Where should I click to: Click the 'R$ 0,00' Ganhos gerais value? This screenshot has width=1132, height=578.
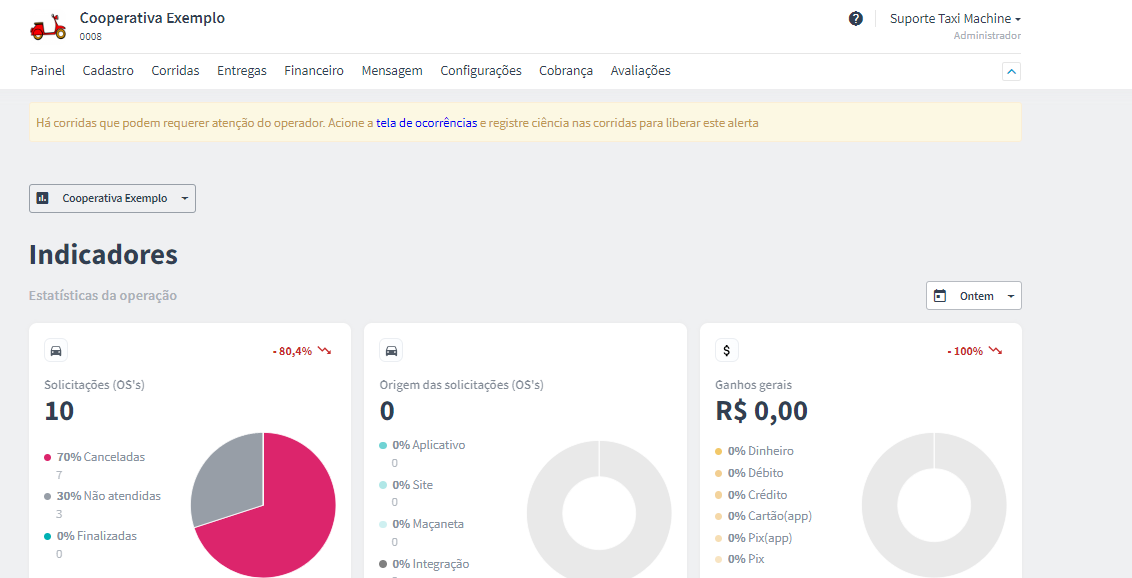click(762, 411)
